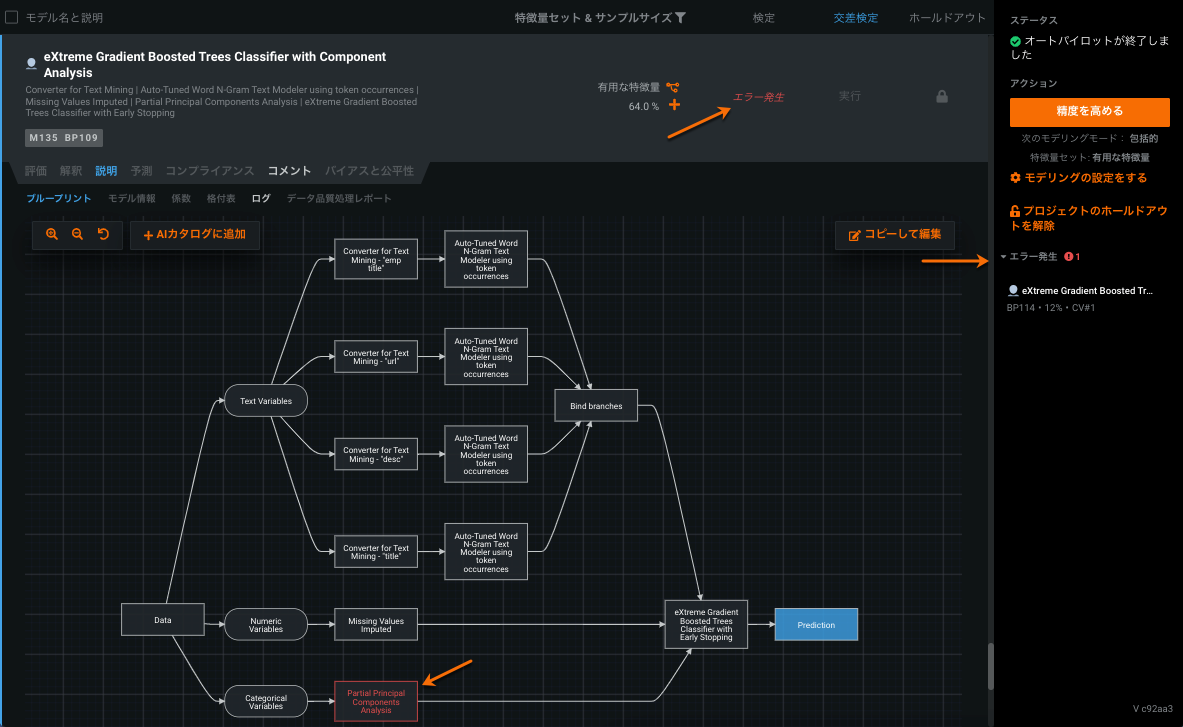Select the red Partial Principal Components Analysis node

coord(375,702)
